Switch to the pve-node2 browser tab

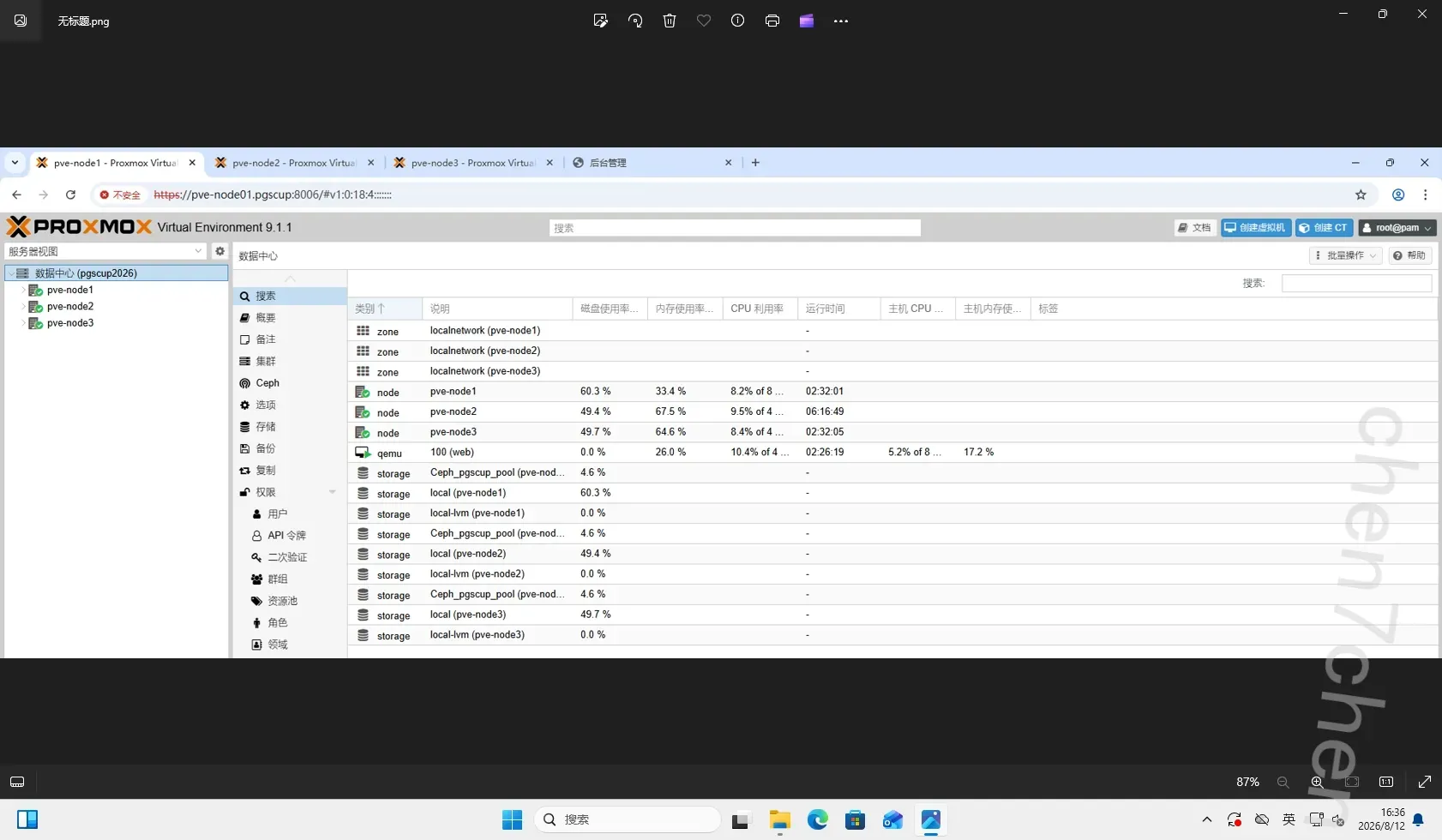(x=295, y=163)
